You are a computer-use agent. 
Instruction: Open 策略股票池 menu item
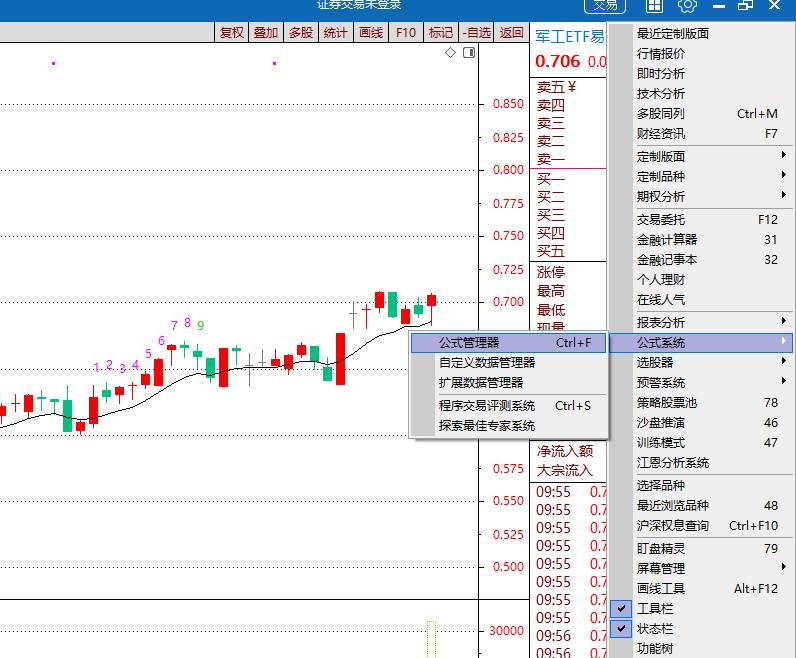tap(701, 403)
